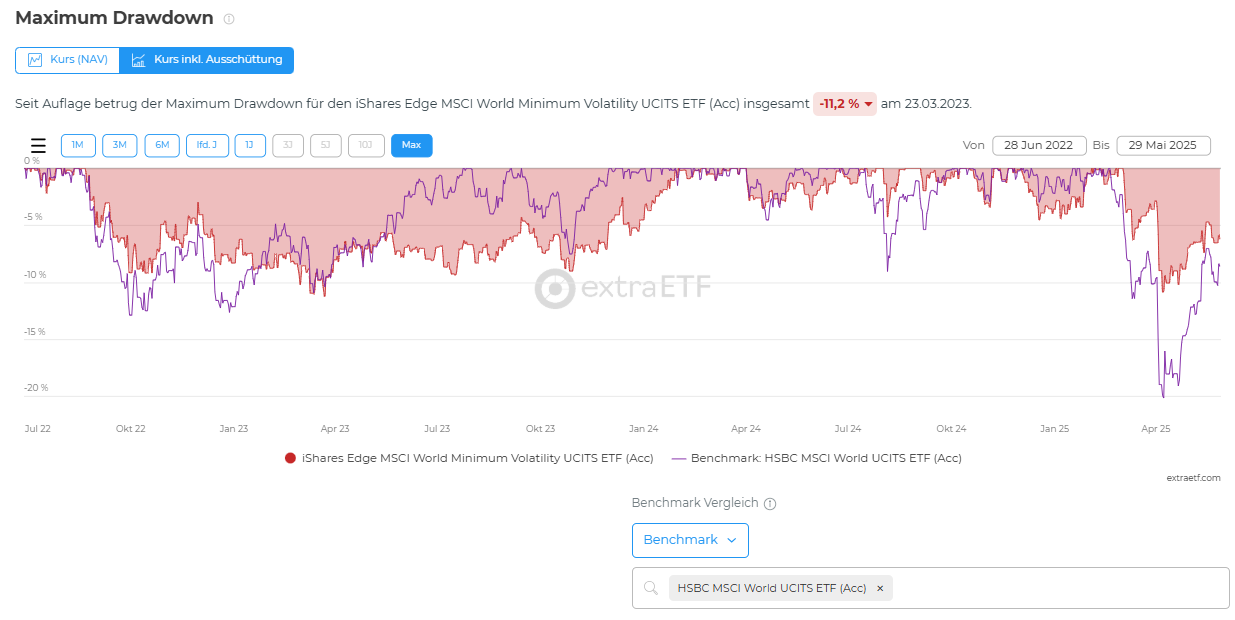Click the Benchmark Vergleich info icon
The height and width of the screenshot is (620, 1235).
pos(770,504)
